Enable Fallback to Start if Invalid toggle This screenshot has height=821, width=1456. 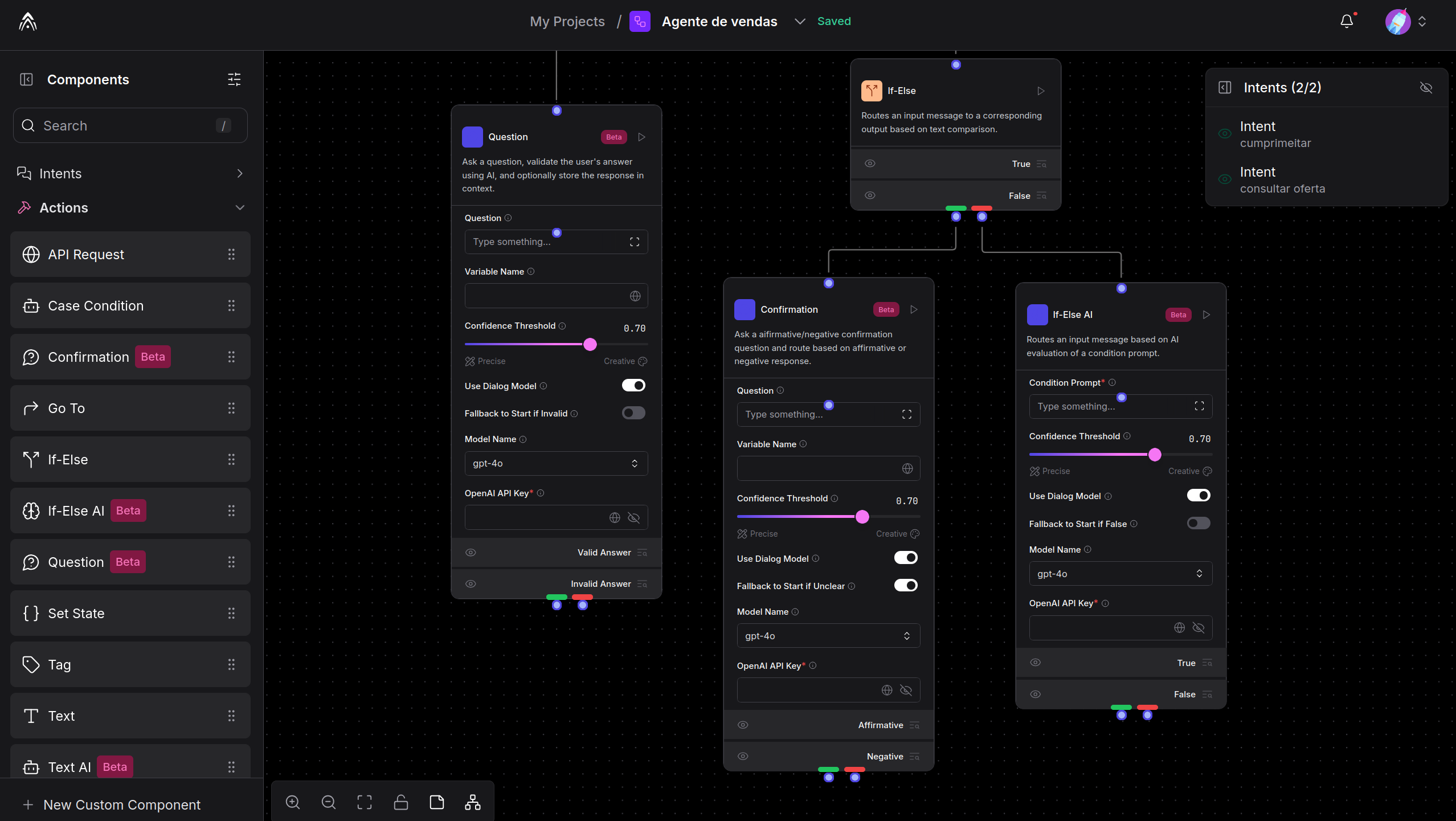click(633, 412)
